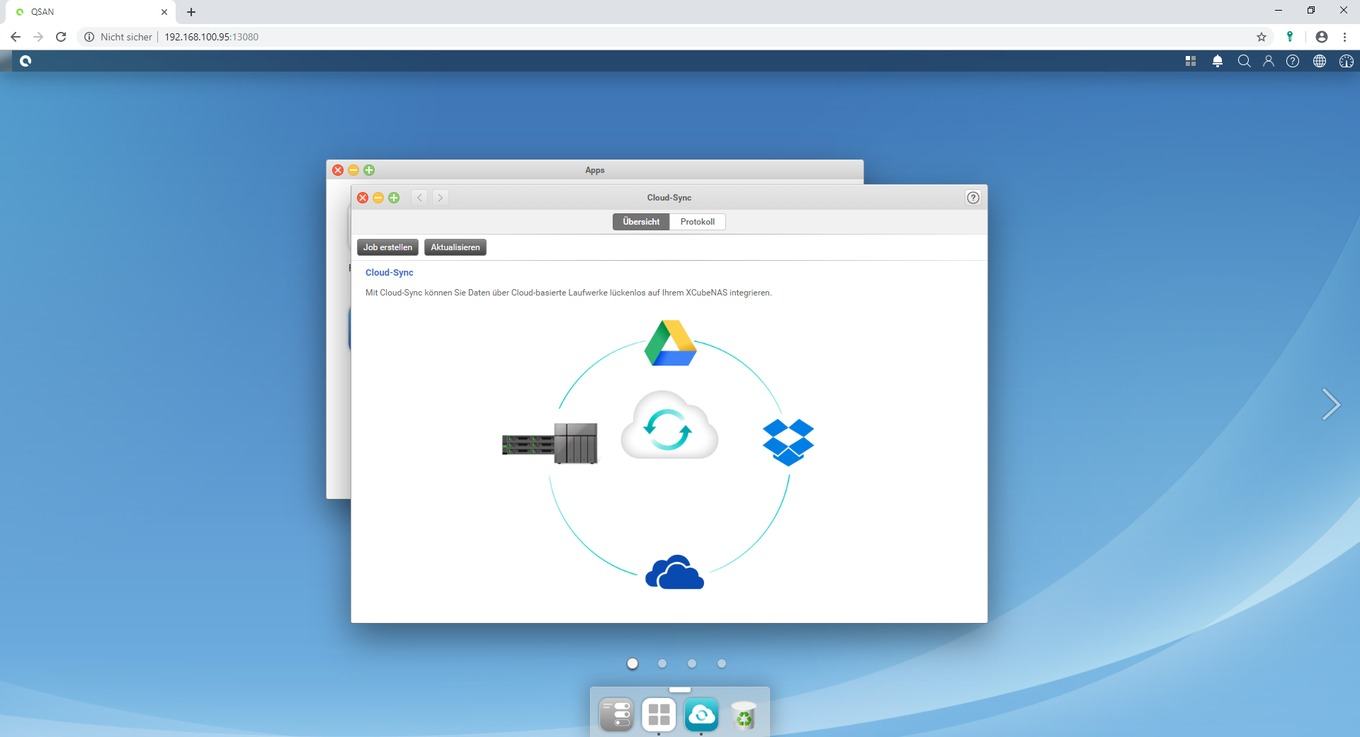Click the Cloud-Sync heading text
Viewport: 1360px width, 737px height.
[389, 272]
